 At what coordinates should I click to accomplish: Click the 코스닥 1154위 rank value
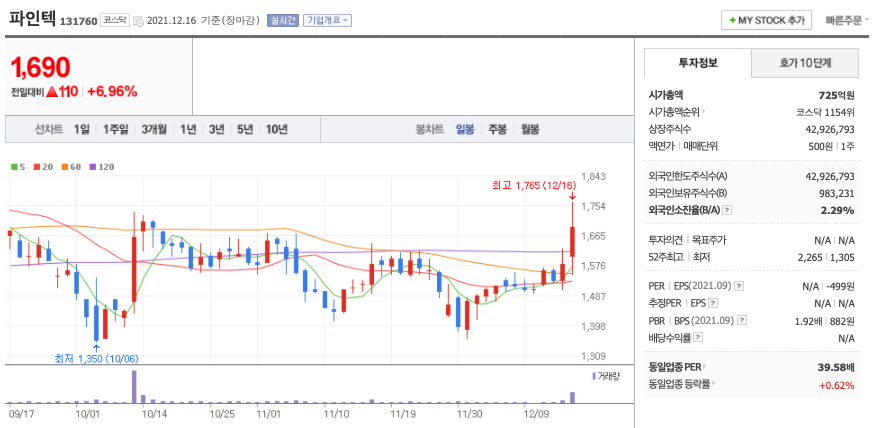coord(825,112)
